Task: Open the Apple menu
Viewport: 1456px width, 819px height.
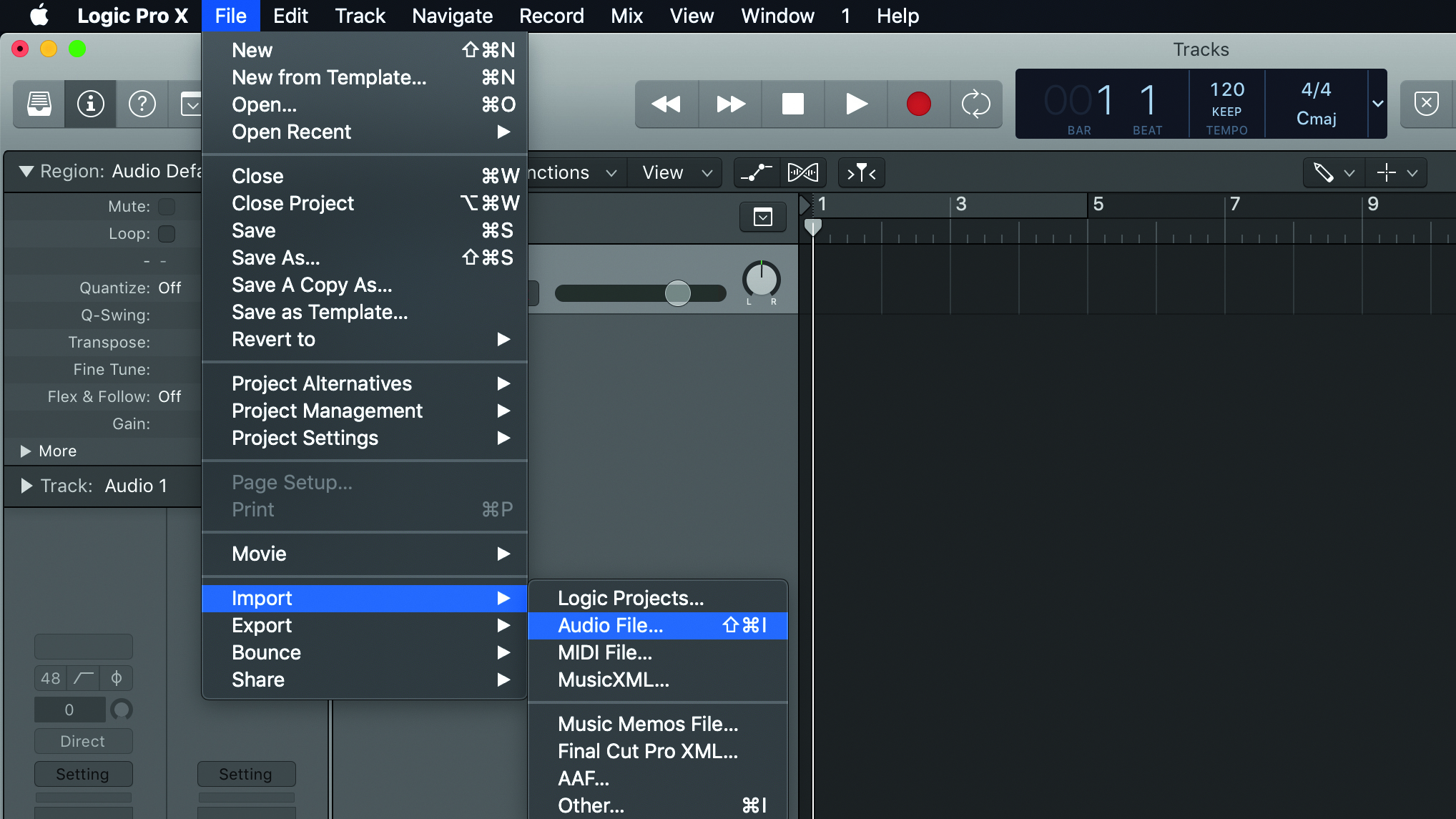Action: (39, 15)
